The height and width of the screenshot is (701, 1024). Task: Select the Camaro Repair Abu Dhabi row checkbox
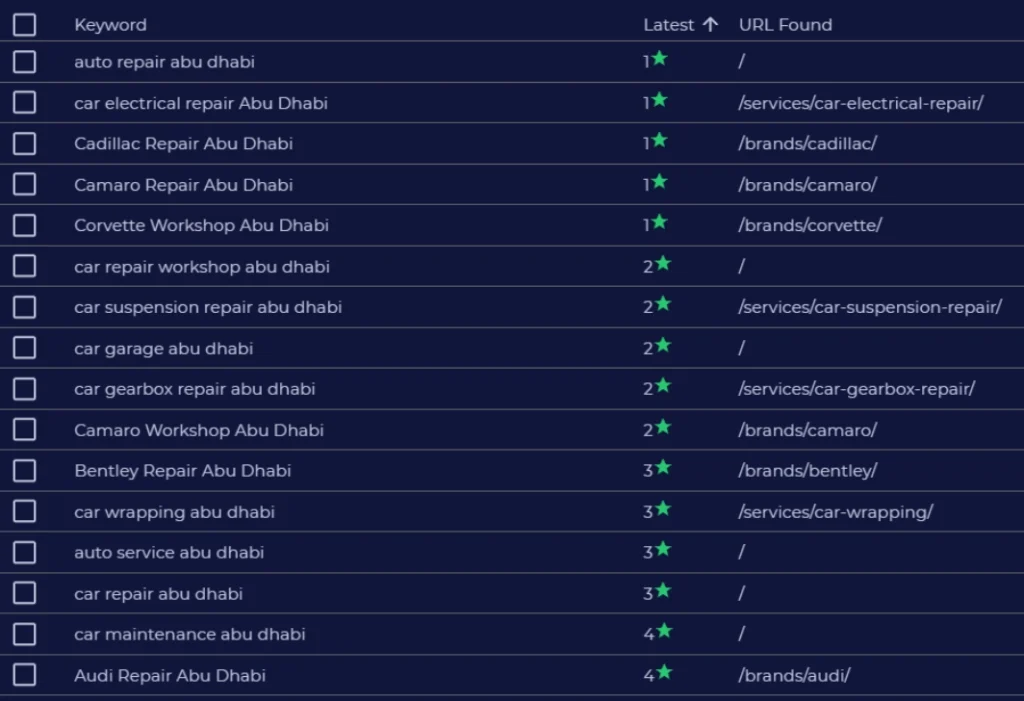coord(25,185)
